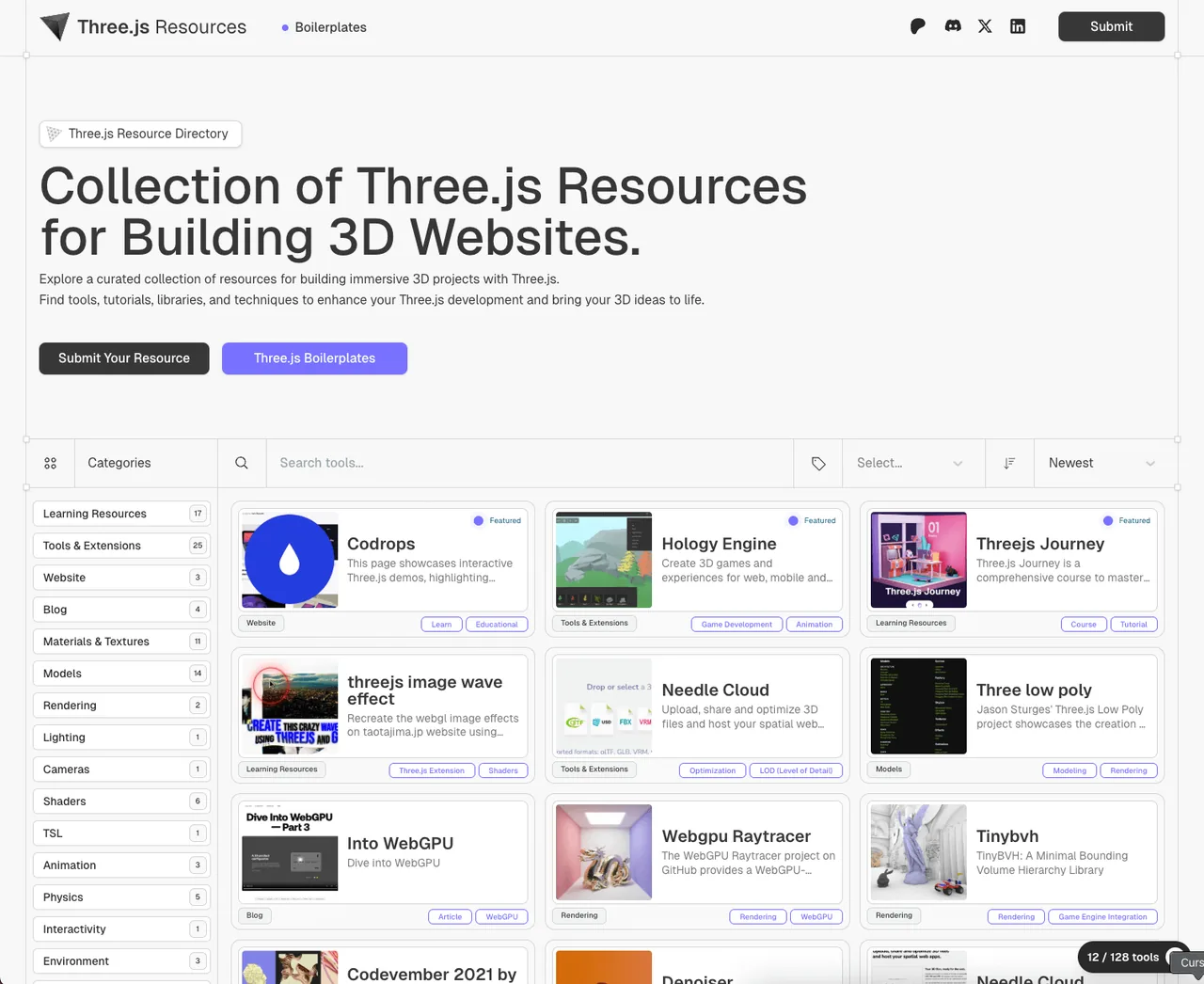Screen dimensions: 1204x984
Task: Open the Newest sort dropdown
Action: tap(1104, 463)
